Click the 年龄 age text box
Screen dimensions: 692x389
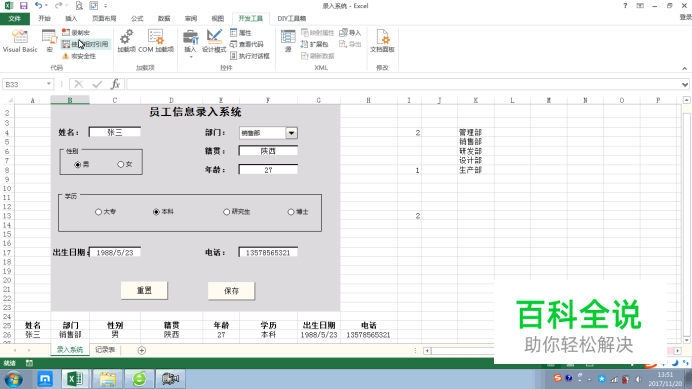point(268,170)
